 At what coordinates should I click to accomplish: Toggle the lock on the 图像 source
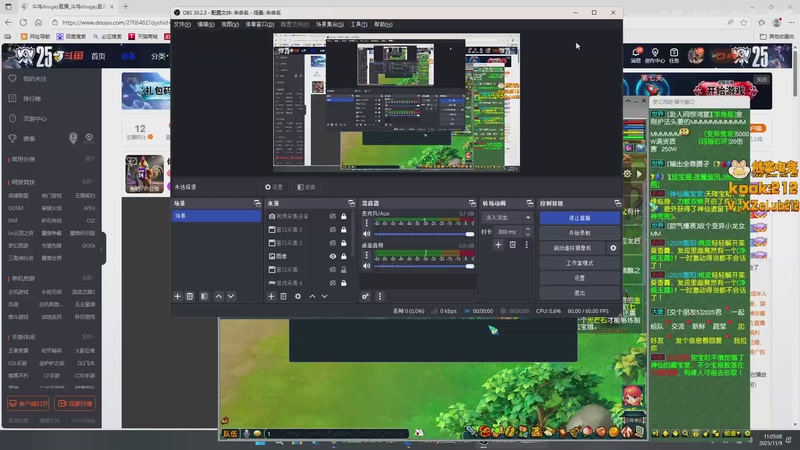coord(344,256)
